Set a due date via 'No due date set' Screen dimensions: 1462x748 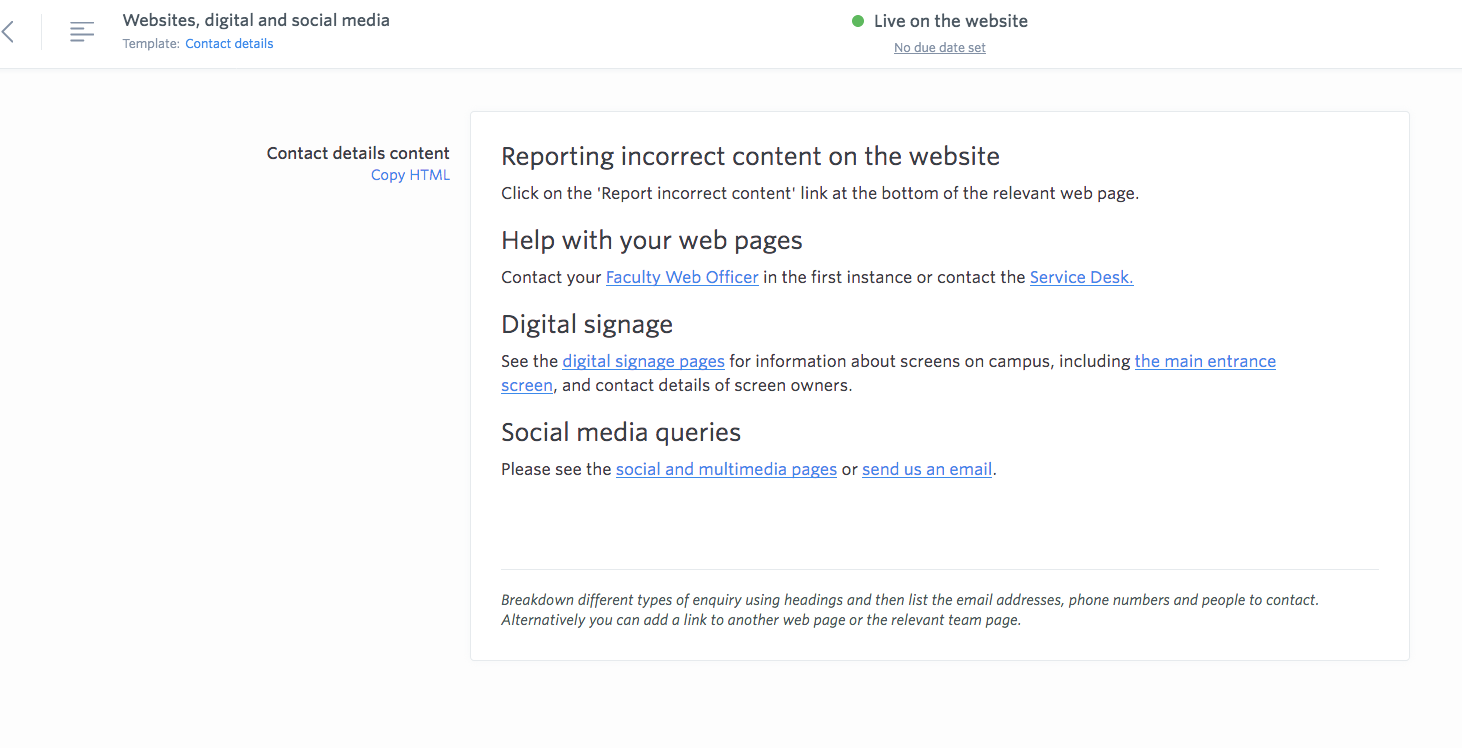[939, 48]
